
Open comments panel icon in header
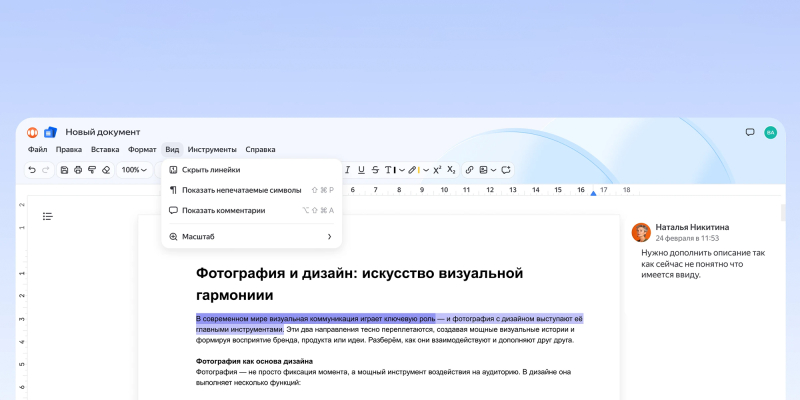750,132
